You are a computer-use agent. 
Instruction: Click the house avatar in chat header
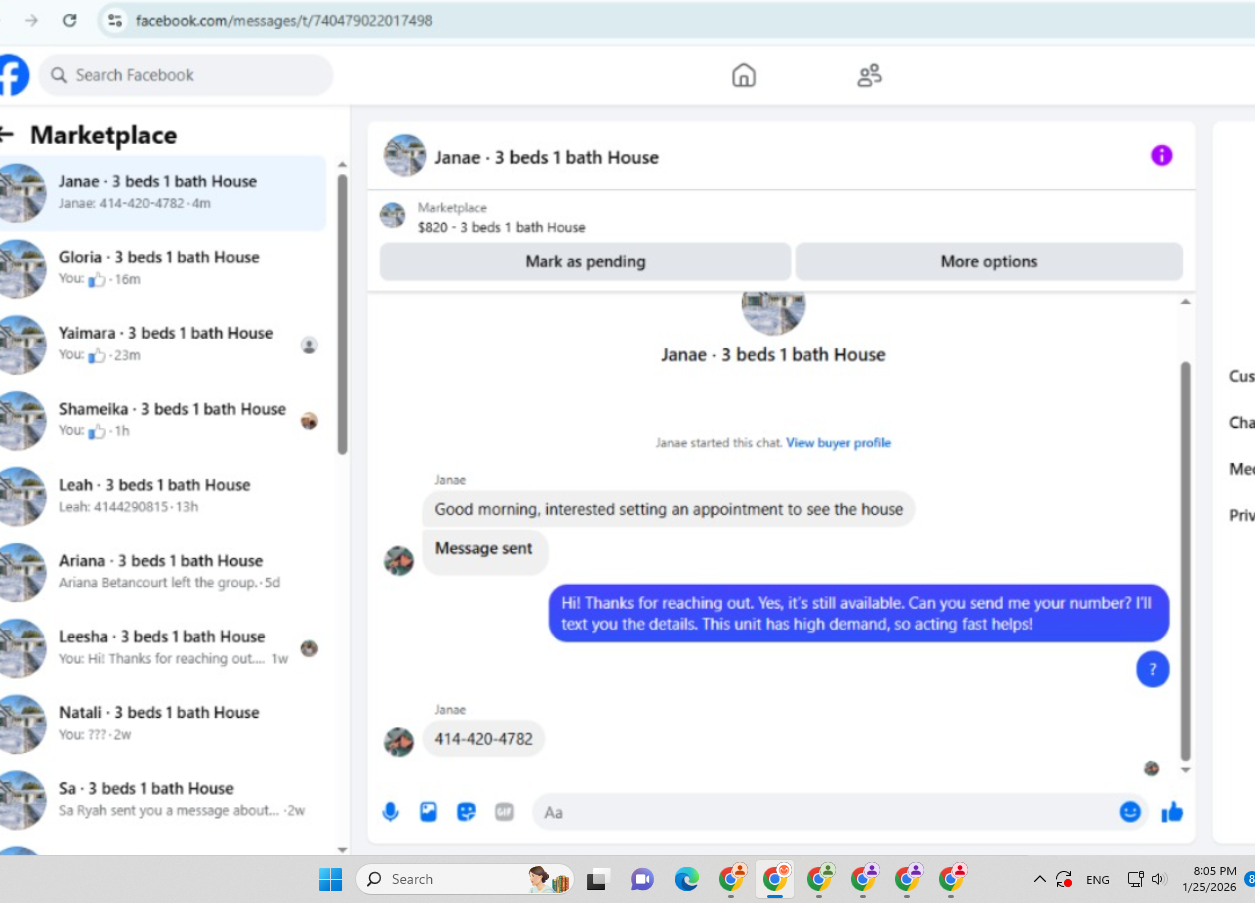405,156
